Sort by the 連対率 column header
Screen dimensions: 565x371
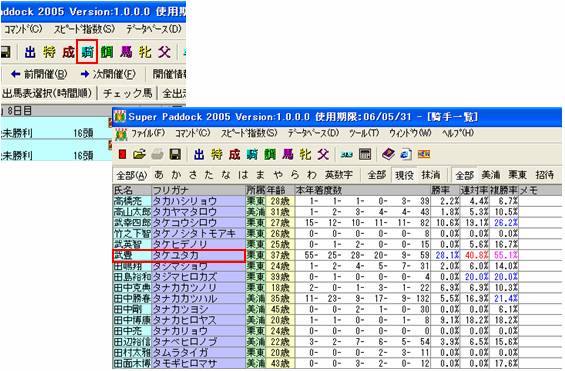click(475, 190)
